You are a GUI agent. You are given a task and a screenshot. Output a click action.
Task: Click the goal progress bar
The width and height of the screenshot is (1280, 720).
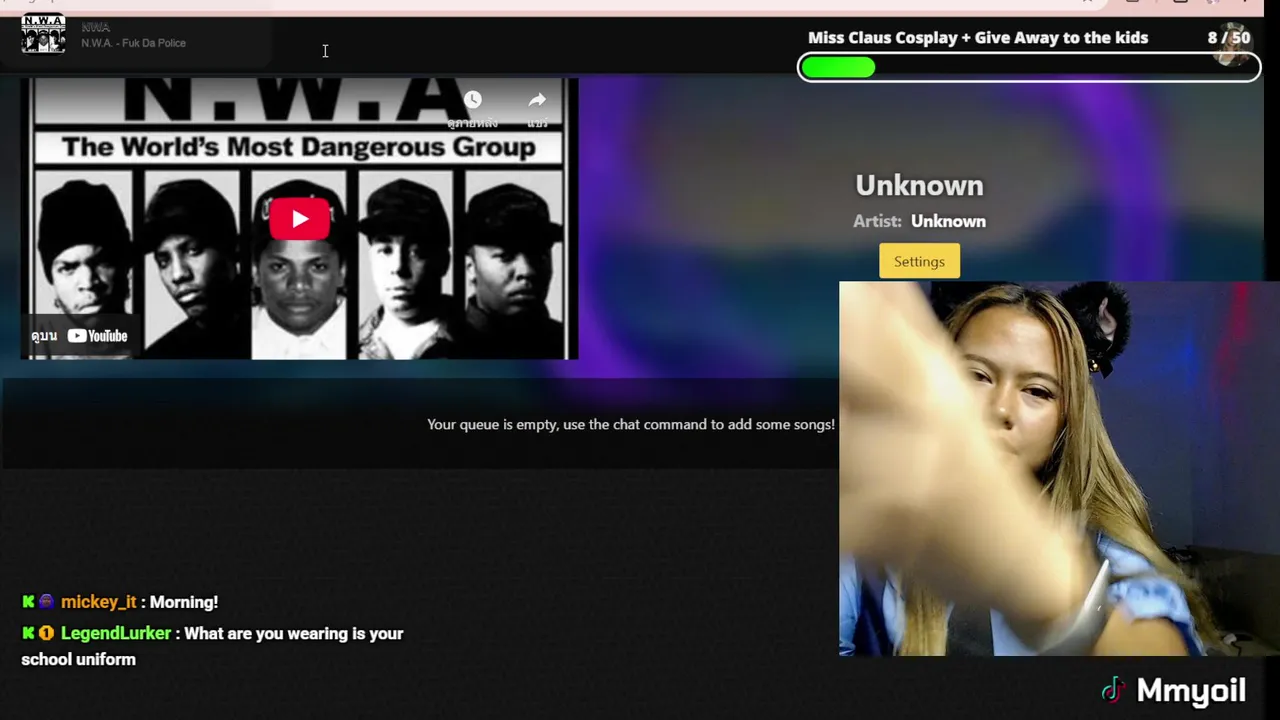pos(1029,68)
